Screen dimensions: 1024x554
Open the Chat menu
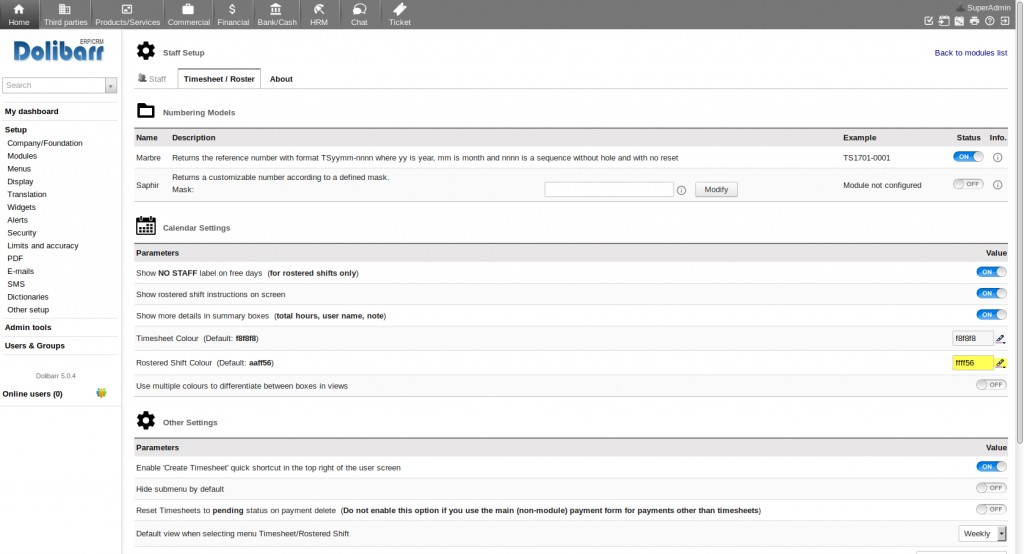pyautogui.click(x=359, y=14)
